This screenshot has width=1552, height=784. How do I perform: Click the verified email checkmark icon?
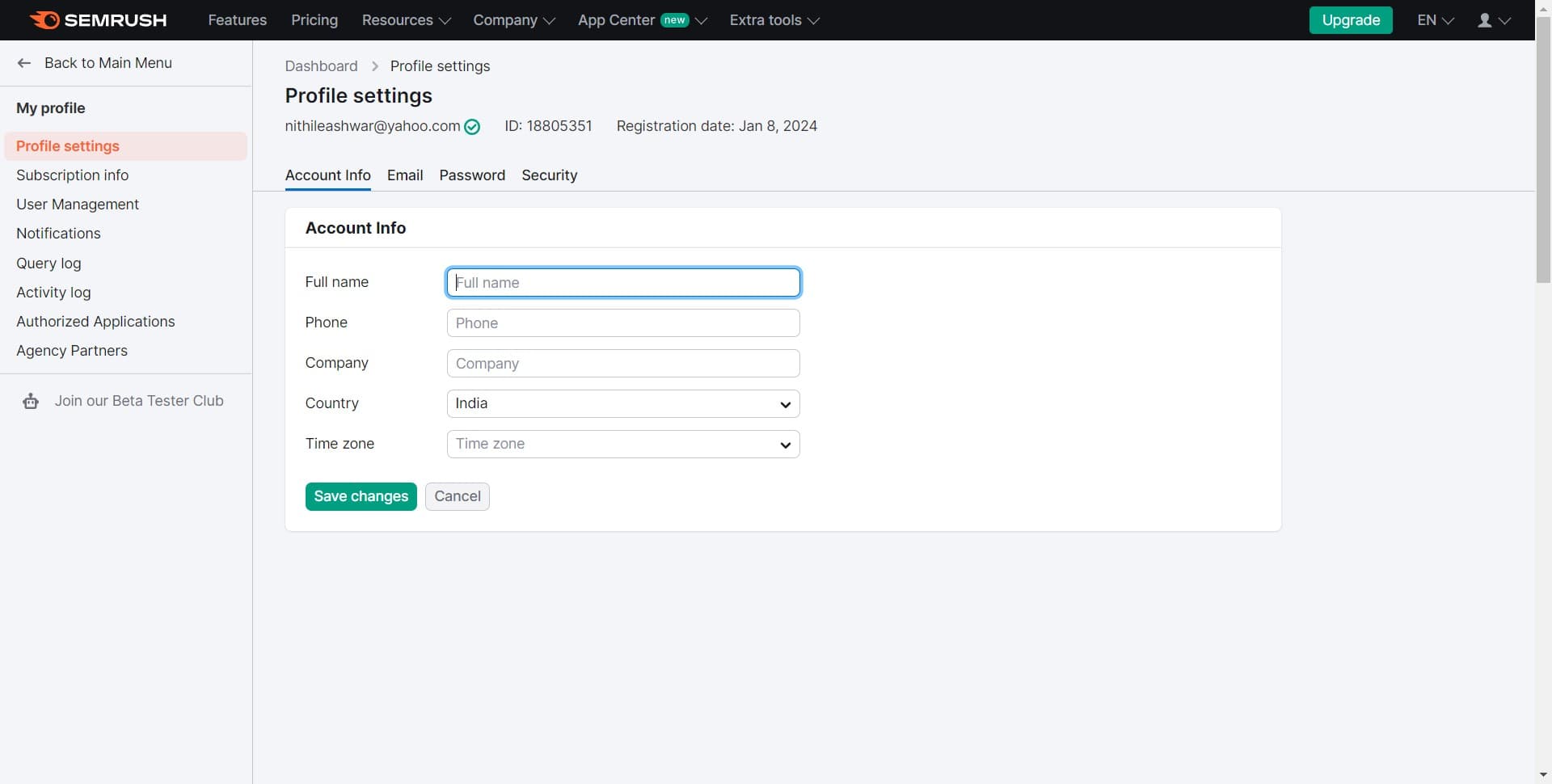point(472,127)
